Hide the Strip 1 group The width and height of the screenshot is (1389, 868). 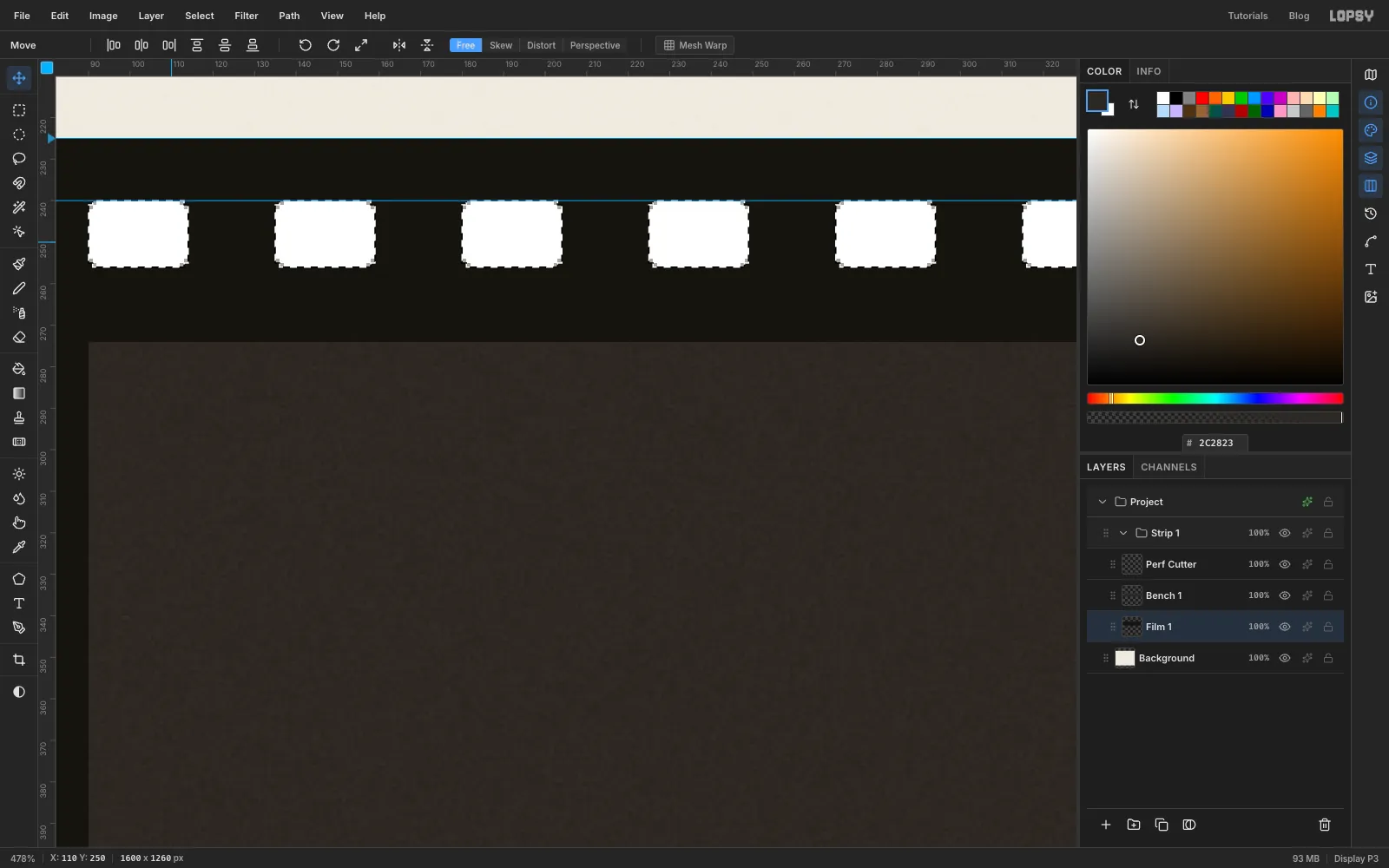1285,533
